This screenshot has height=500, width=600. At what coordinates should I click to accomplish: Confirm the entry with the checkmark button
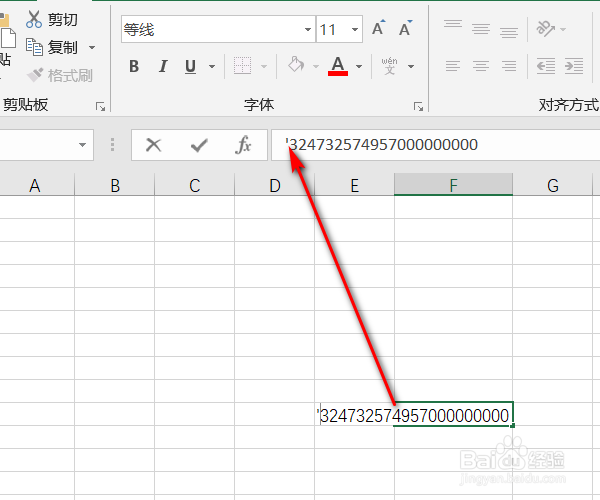click(199, 145)
